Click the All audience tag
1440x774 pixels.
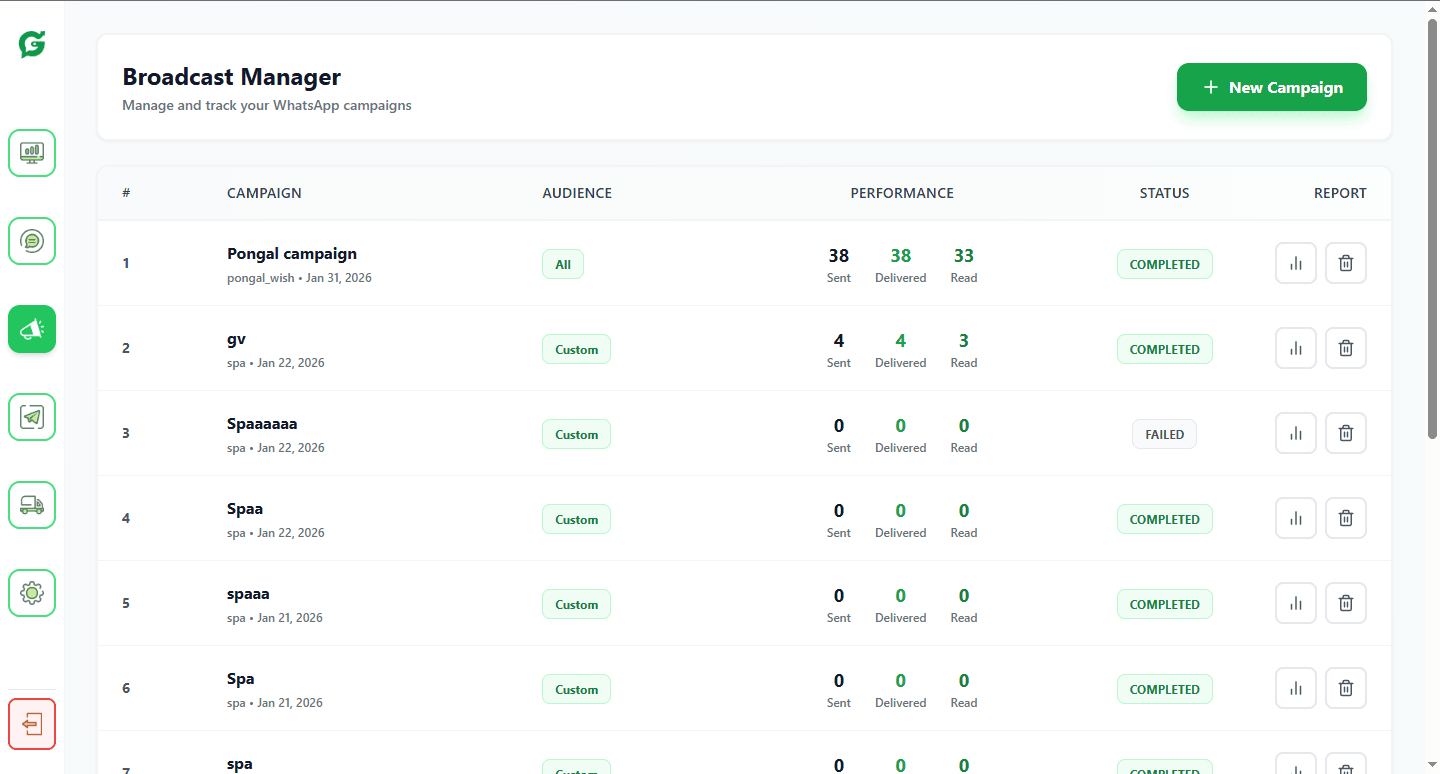(x=563, y=264)
